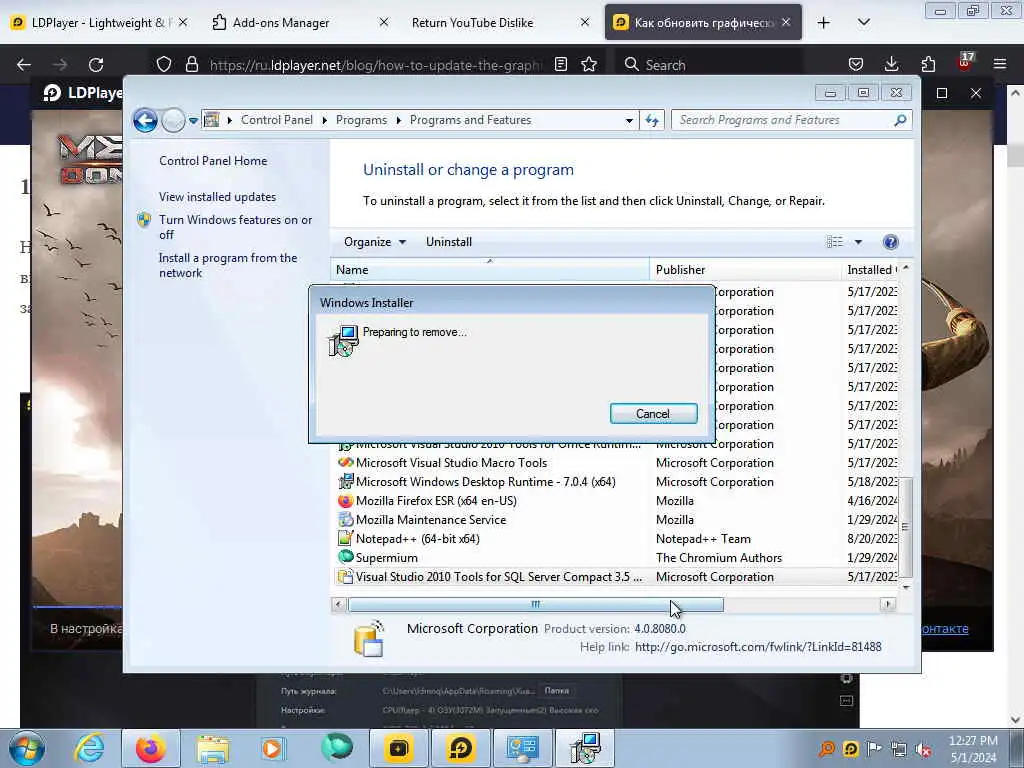
Task: Click the change view icon
Action: click(x=835, y=242)
